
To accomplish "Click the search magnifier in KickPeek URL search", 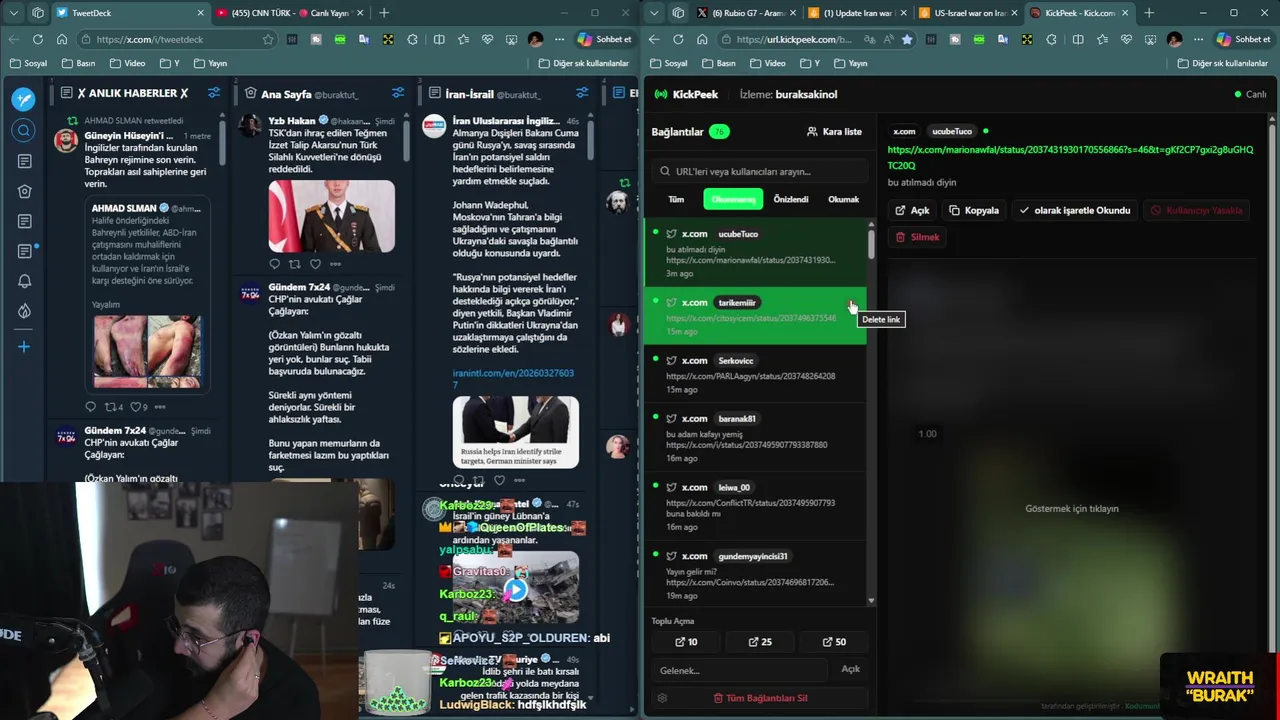I will [664, 171].
